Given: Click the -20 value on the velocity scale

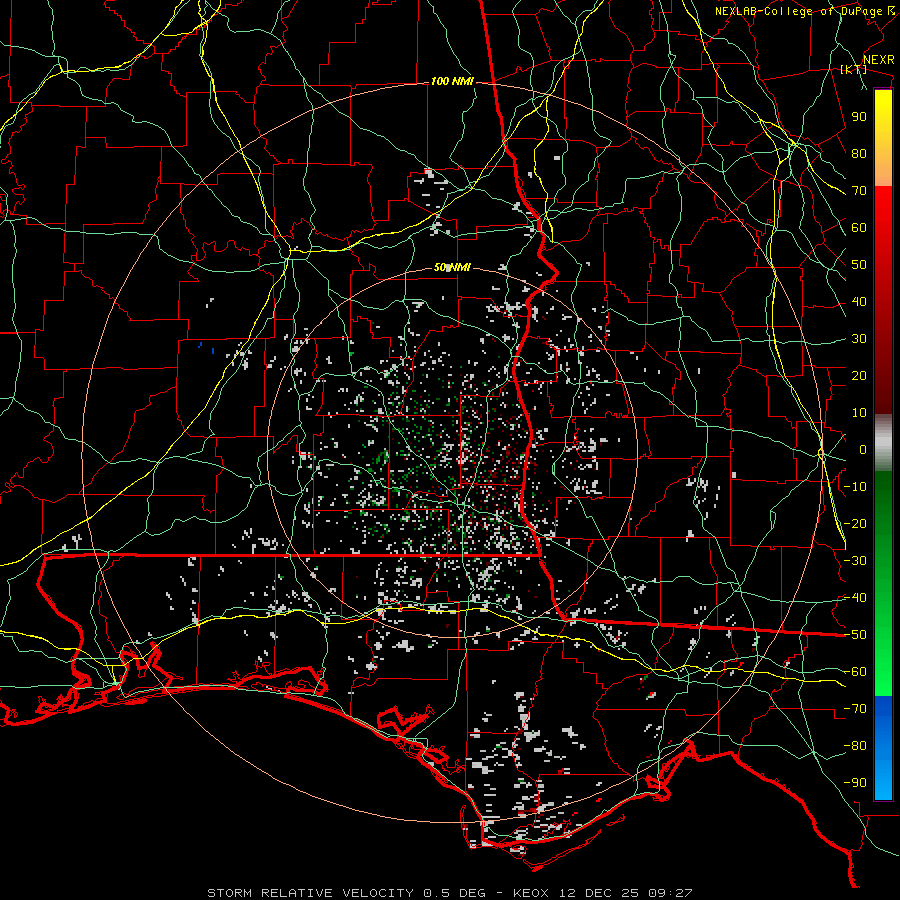Looking at the screenshot, I should [855, 524].
